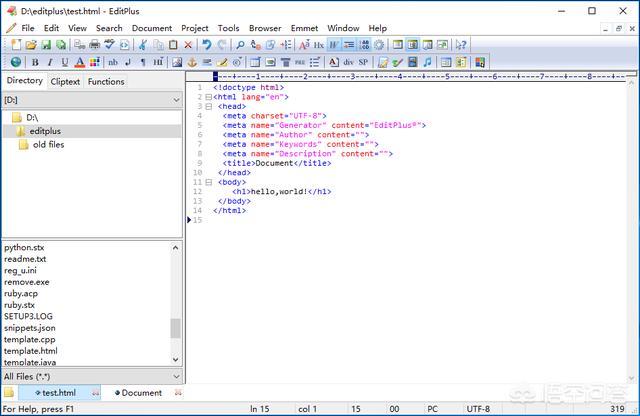Toggle Line Number display icon
The width and height of the screenshot is (640, 416).
click(364, 44)
